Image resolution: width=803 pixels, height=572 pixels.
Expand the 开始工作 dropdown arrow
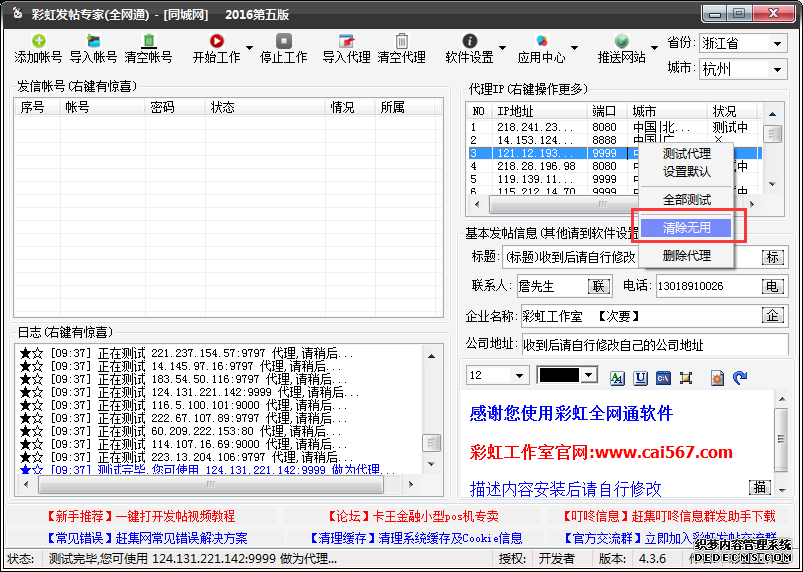point(249,48)
